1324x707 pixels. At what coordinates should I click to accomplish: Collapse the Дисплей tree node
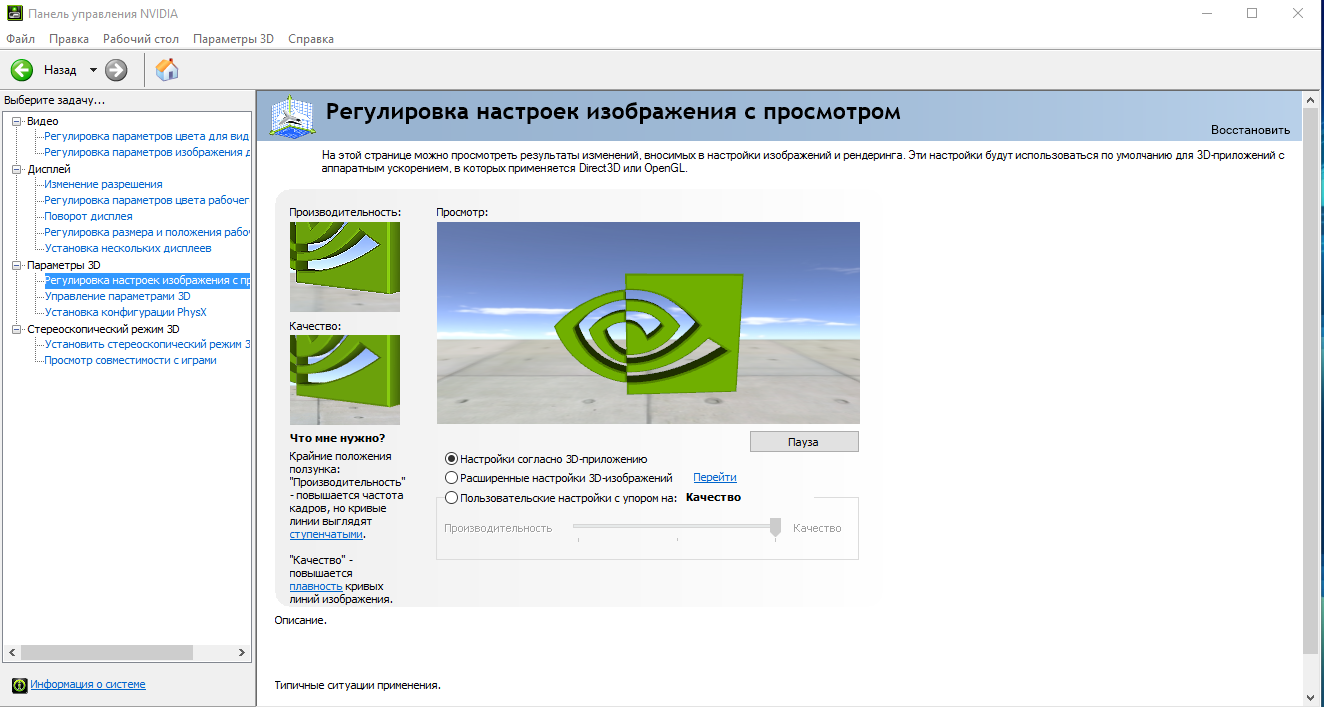[x=16, y=169]
